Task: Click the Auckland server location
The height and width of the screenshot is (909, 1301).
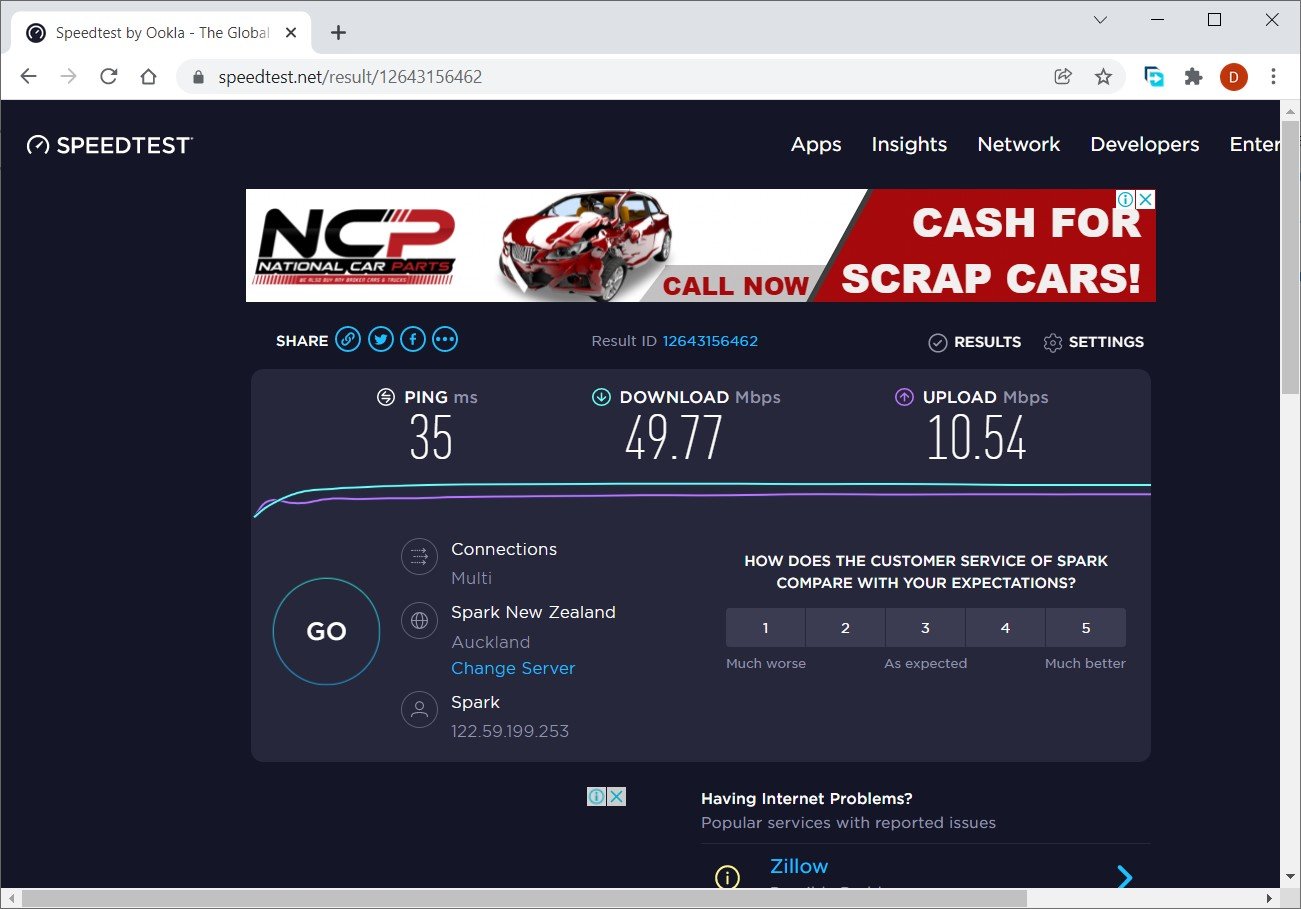Action: (490, 642)
